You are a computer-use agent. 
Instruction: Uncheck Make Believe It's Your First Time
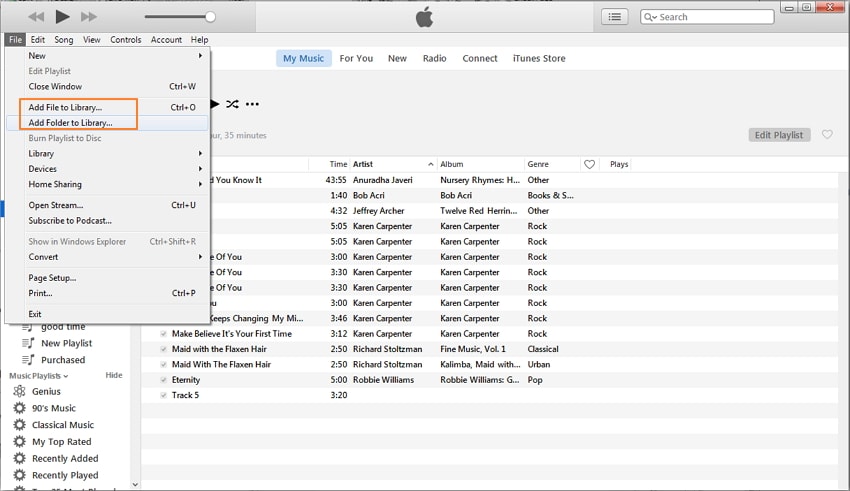pyautogui.click(x=163, y=334)
